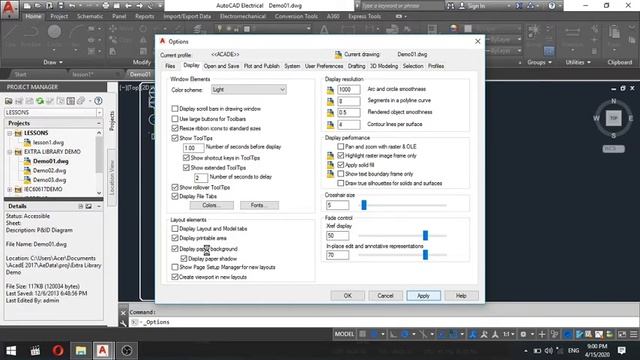
Task: Collapse the EXTRA LIBRARY DEMO tree node
Action: tap(9, 152)
